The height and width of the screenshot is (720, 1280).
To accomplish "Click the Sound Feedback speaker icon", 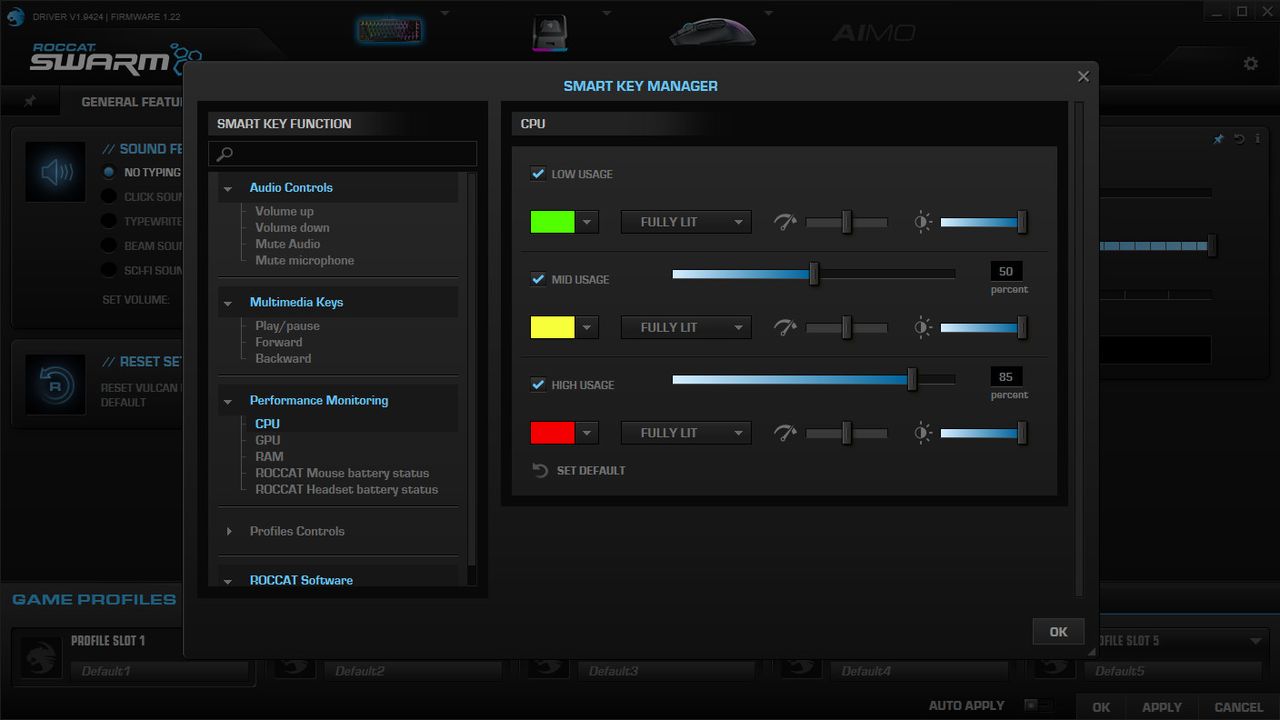I will (56, 173).
